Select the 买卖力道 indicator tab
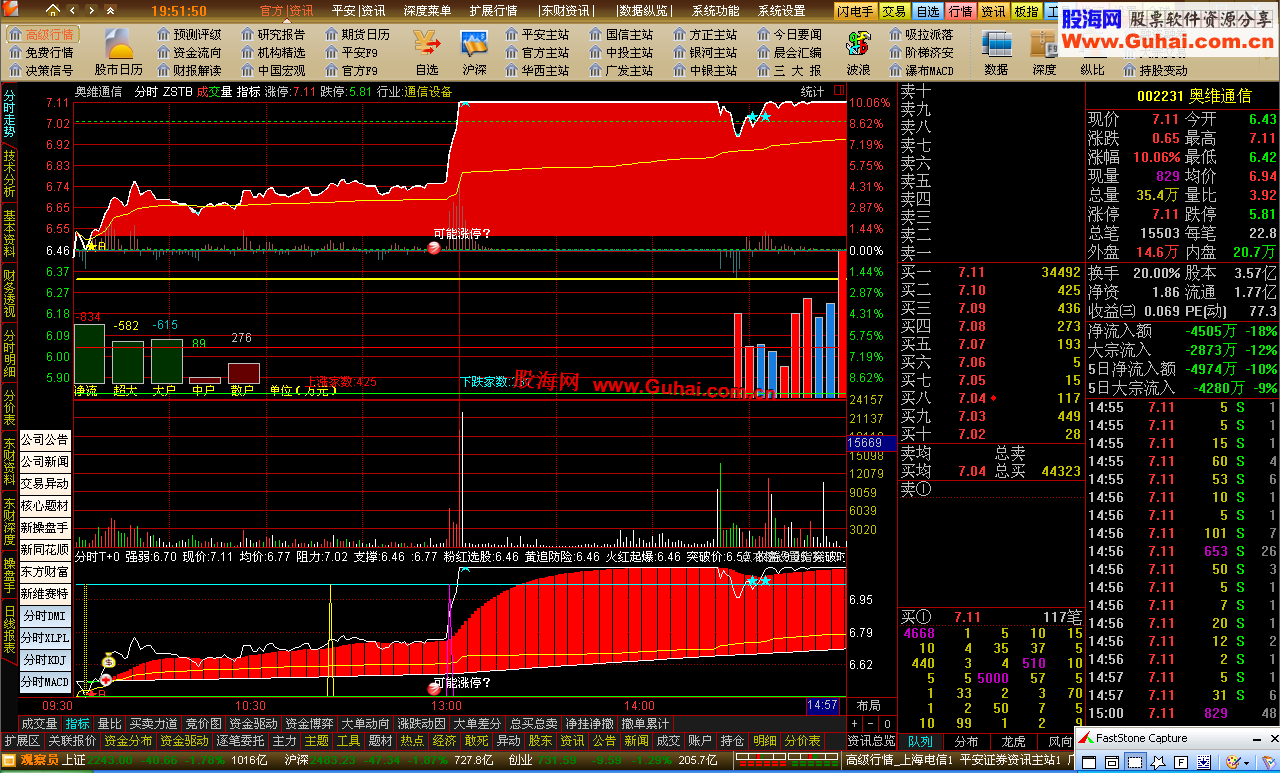 point(153,723)
